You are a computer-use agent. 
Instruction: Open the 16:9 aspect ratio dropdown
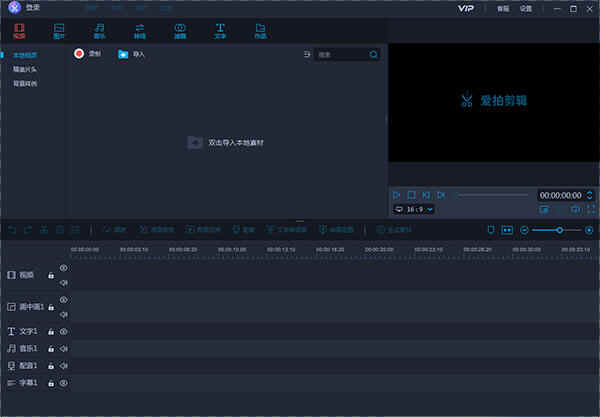pyautogui.click(x=414, y=210)
